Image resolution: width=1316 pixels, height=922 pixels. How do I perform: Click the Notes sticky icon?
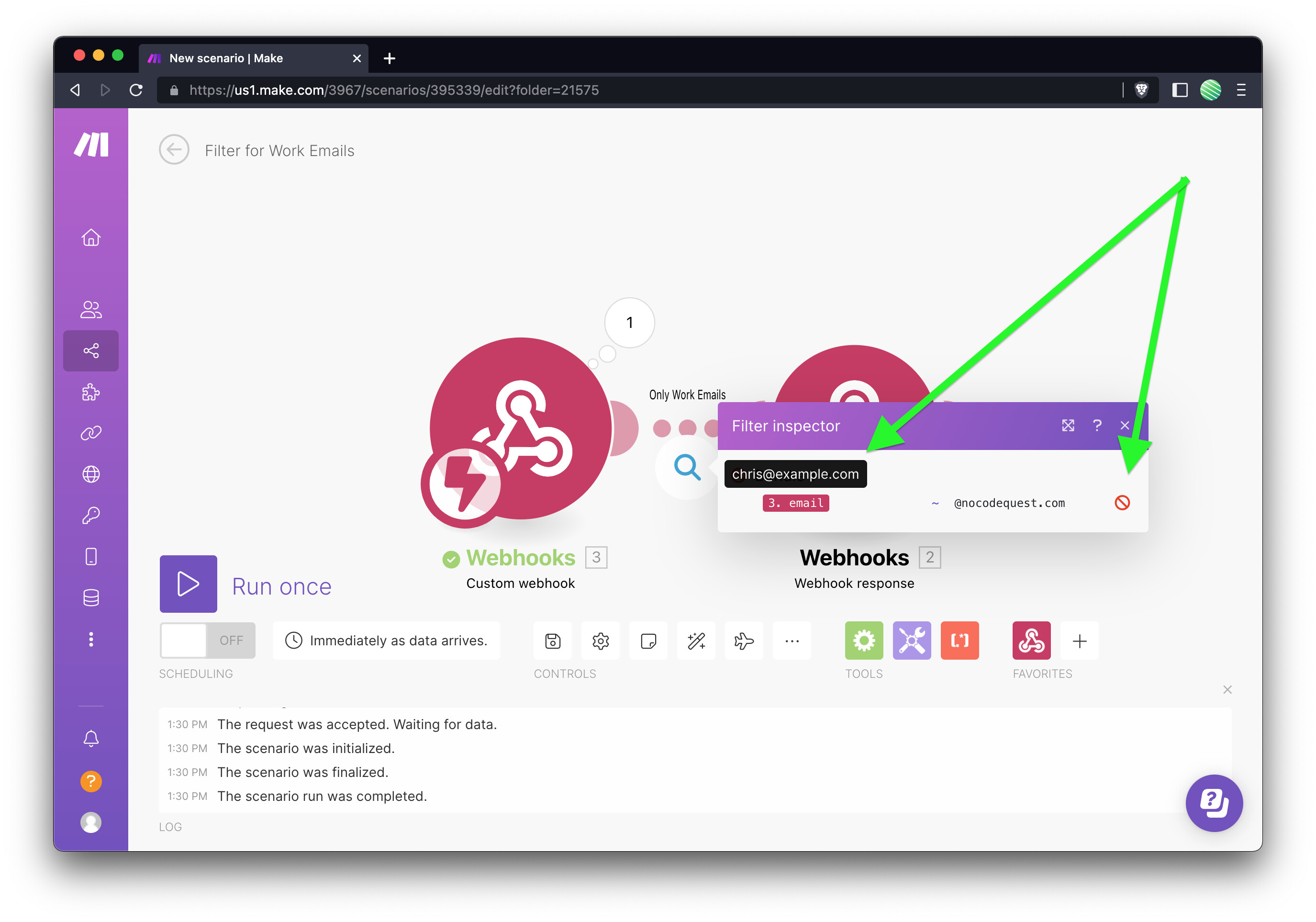(x=648, y=641)
